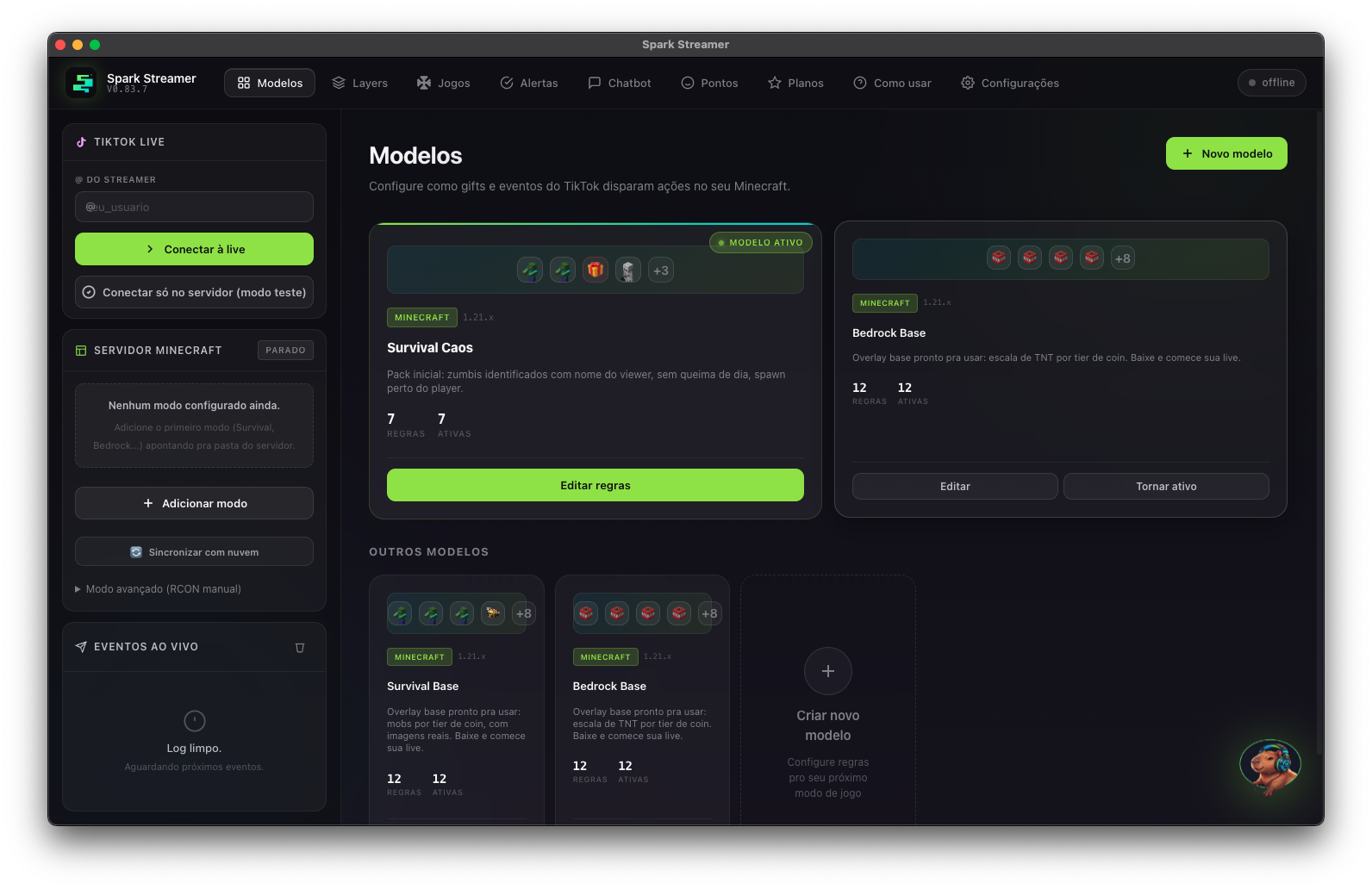
Task: Click Editar regras on Survival Caos
Action: 596,485
